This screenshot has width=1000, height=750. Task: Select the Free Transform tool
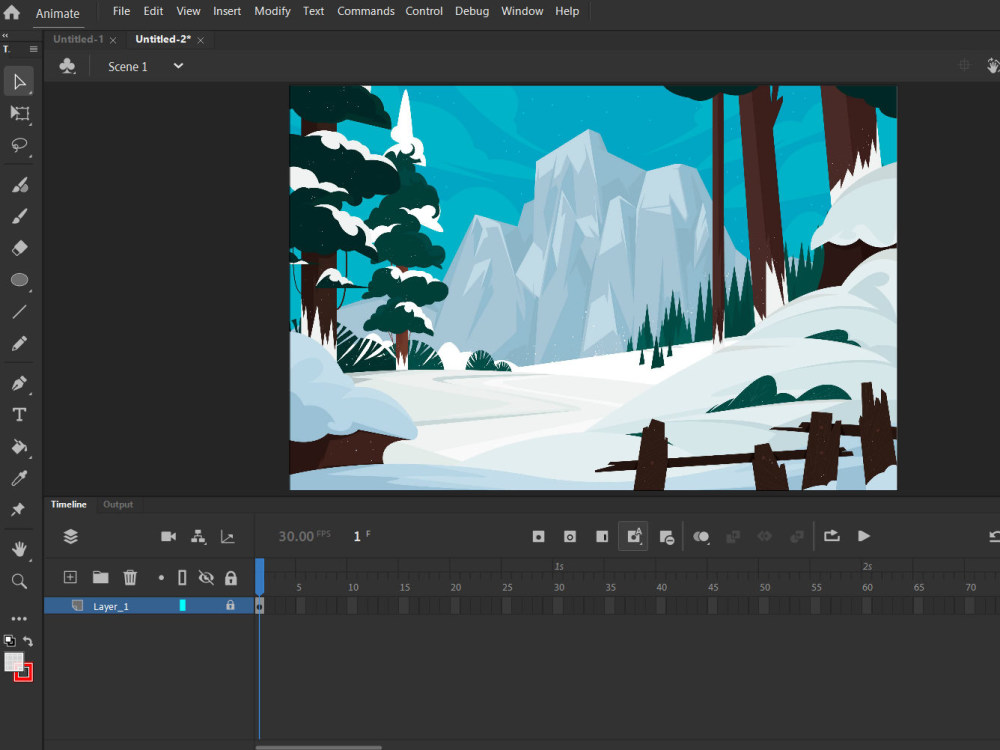click(20, 114)
